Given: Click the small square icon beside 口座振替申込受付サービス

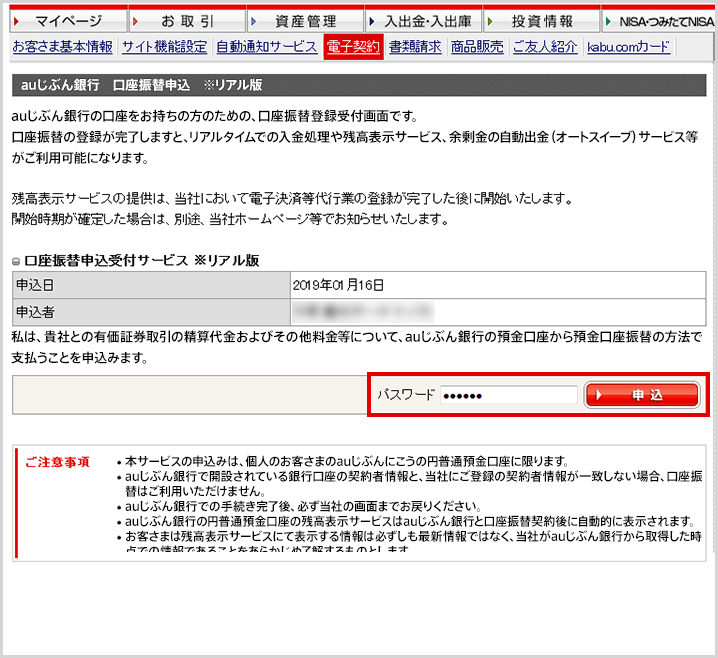Looking at the screenshot, I should pyautogui.click(x=16, y=262).
